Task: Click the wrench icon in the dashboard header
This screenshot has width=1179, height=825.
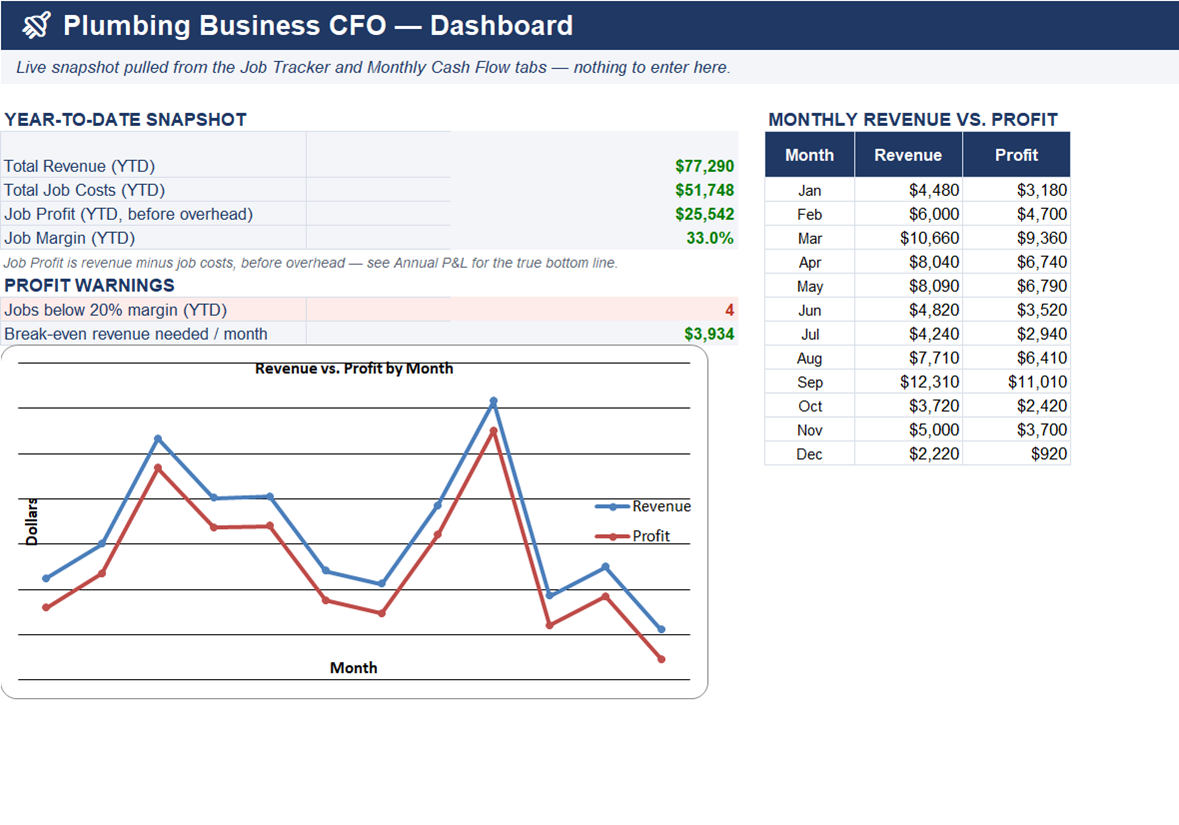Action: [36, 26]
